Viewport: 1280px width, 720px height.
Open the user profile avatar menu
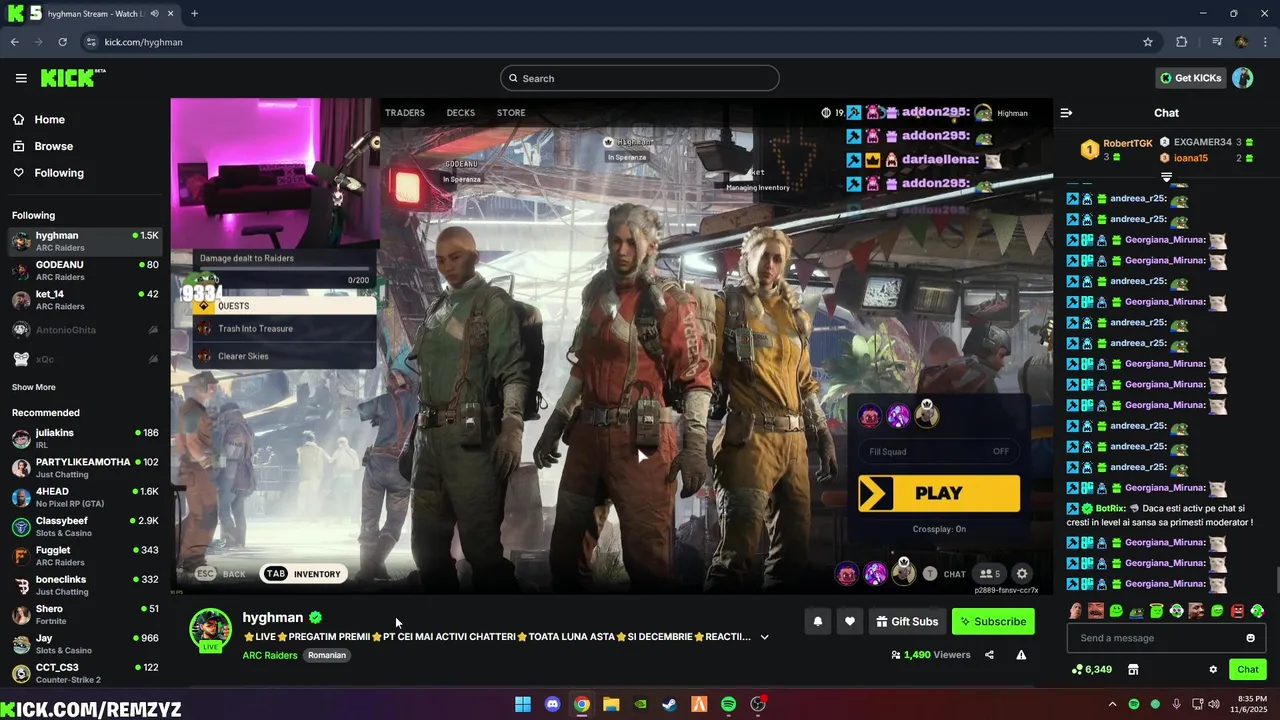tap(1242, 78)
